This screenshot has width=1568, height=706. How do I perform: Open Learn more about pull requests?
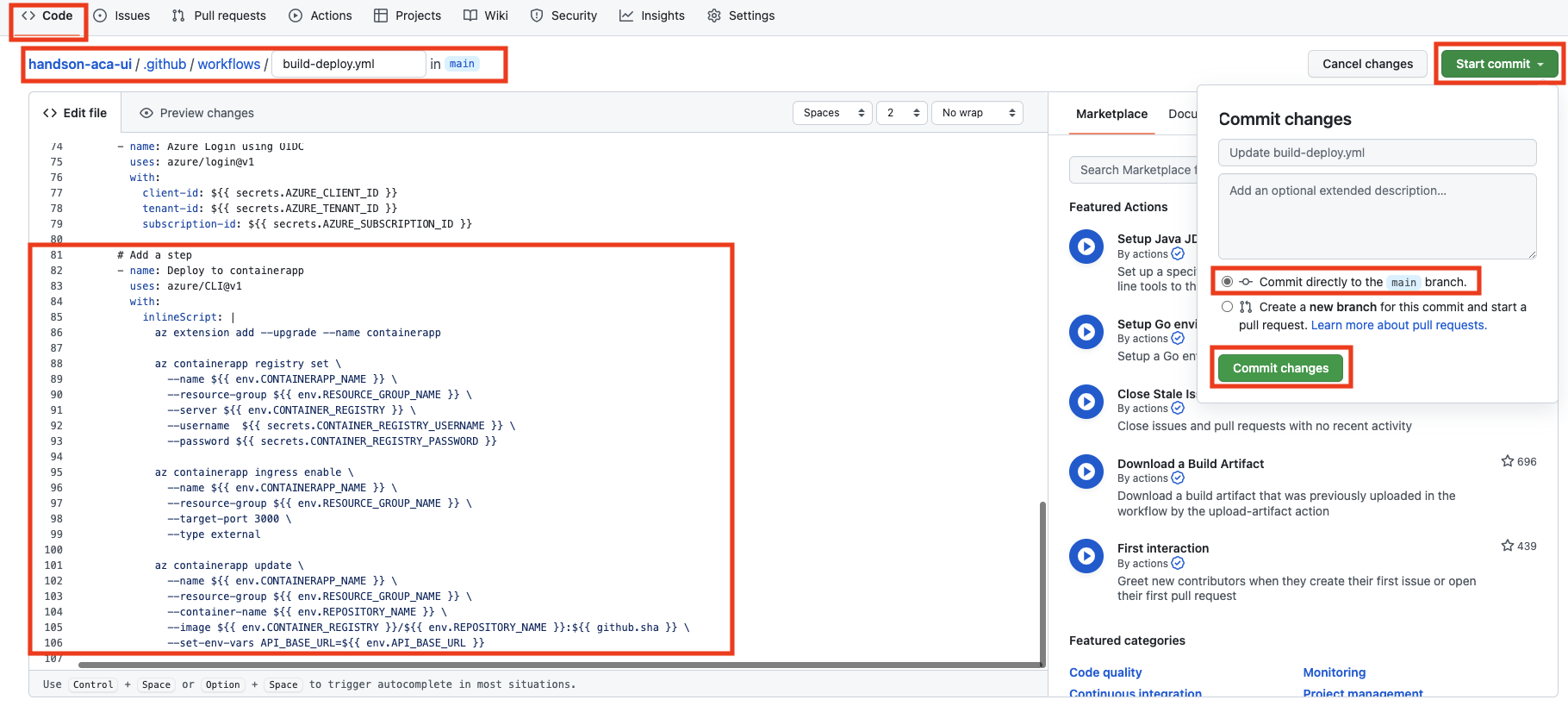click(x=1398, y=325)
